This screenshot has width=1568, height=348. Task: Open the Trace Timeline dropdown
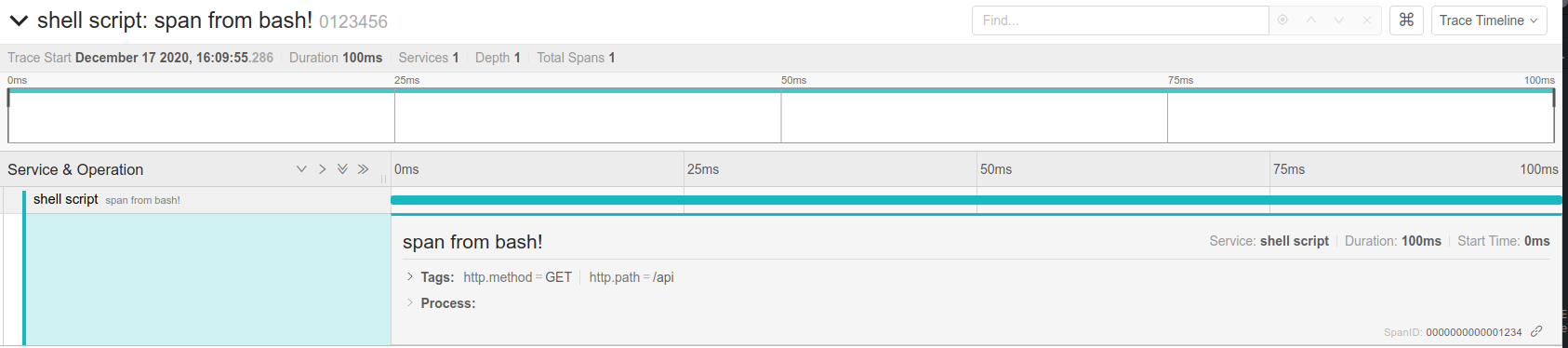pos(1488,20)
